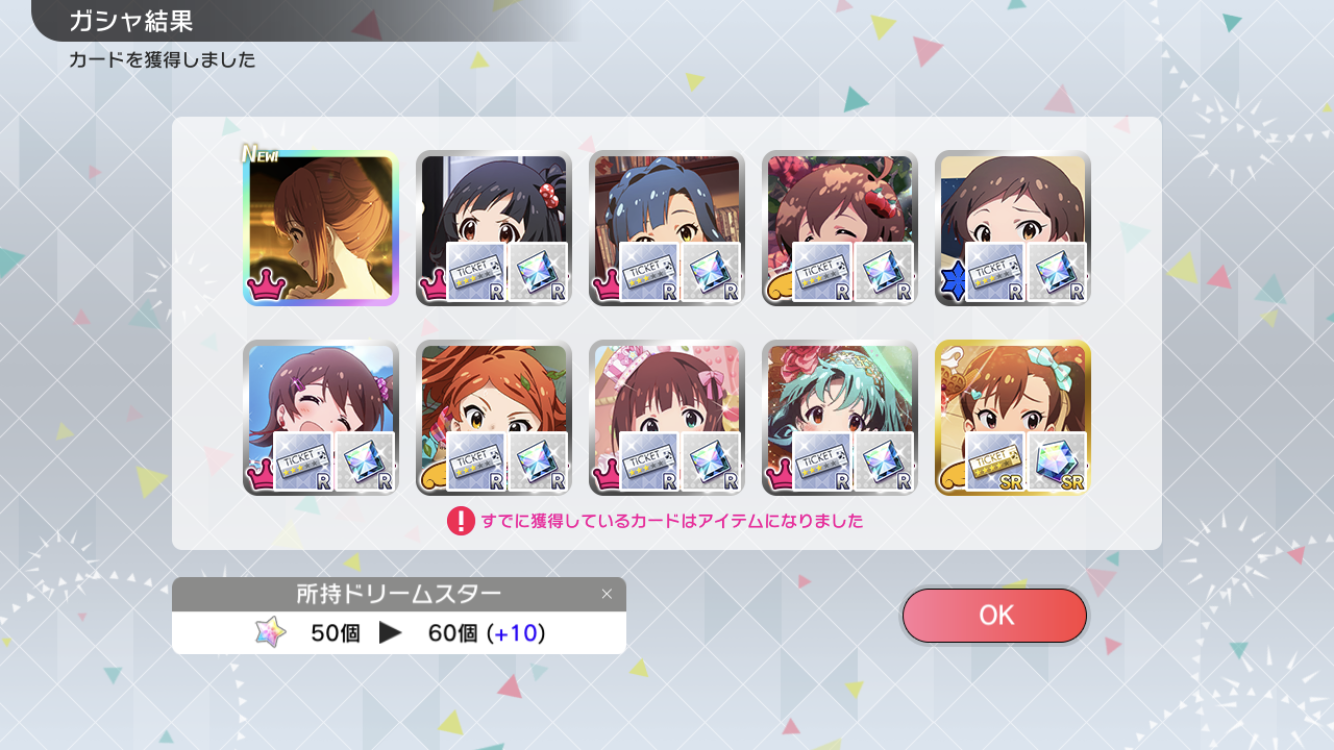The height and width of the screenshot is (750, 1334).
Task: Tap the red exclamation warning icon
Action: click(460, 521)
